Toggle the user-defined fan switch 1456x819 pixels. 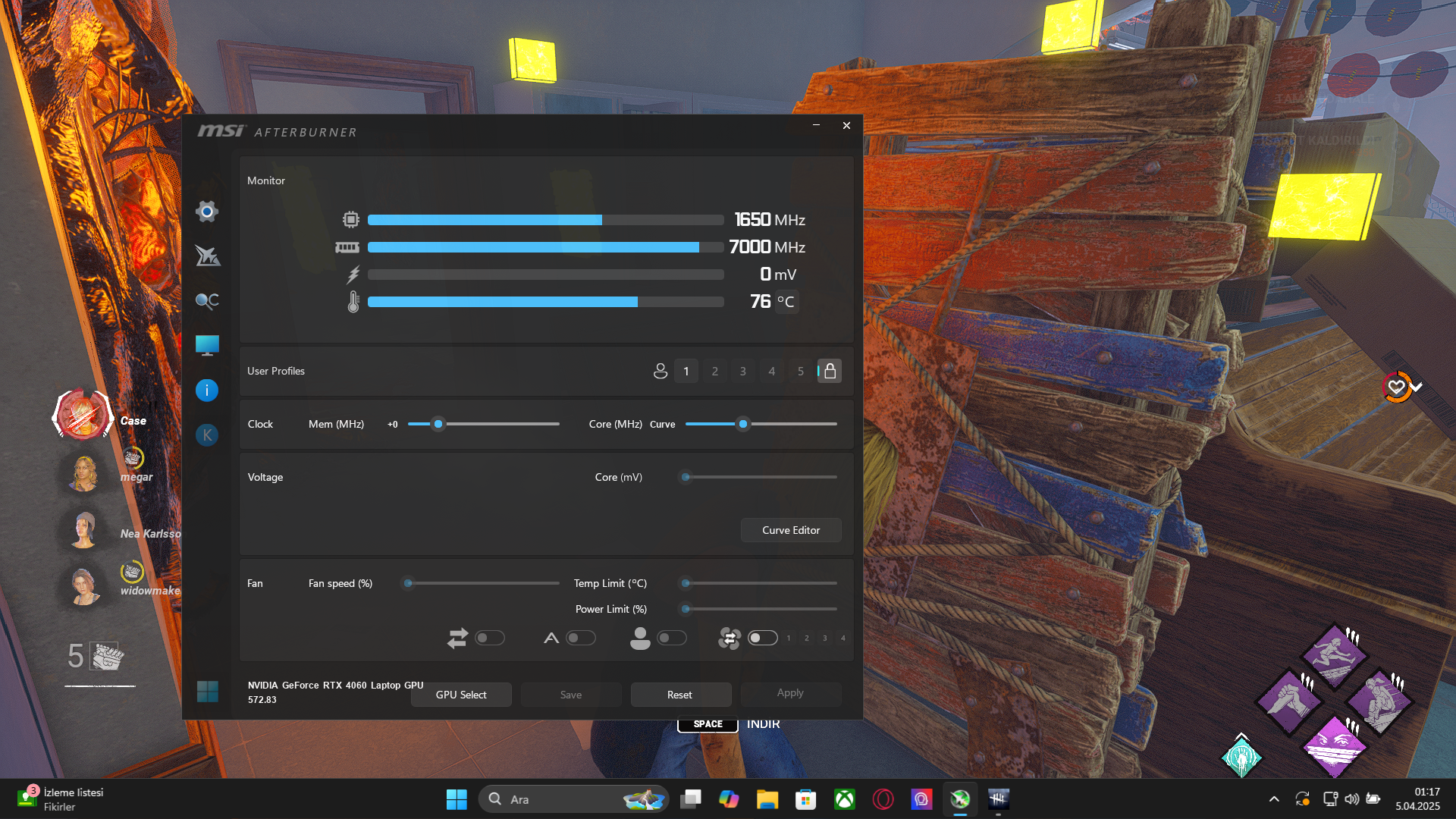672,638
